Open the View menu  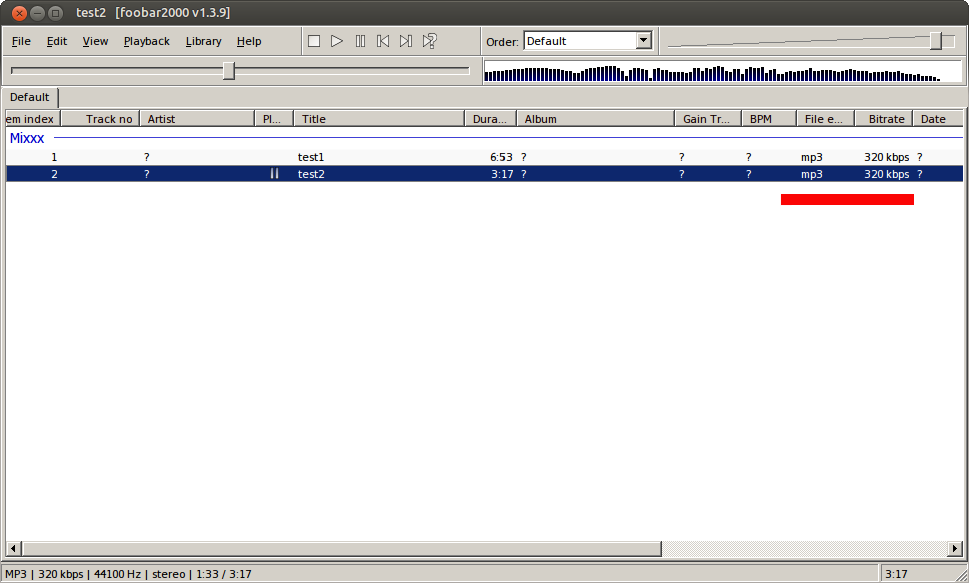coord(95,41)
